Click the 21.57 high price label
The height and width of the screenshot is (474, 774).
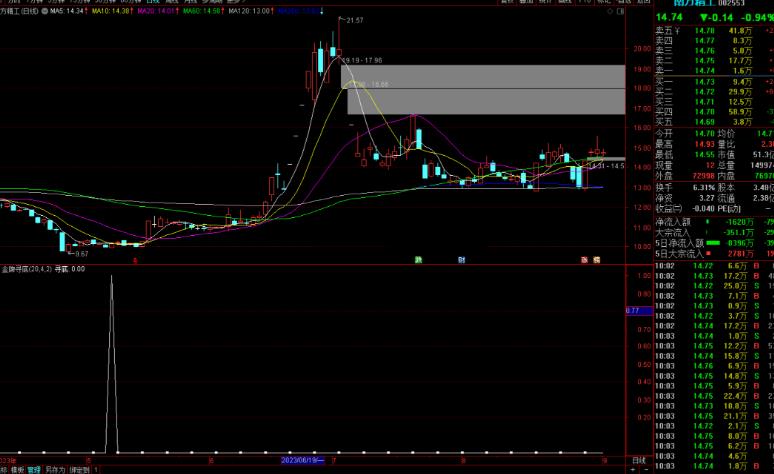(x=354, y=20)
